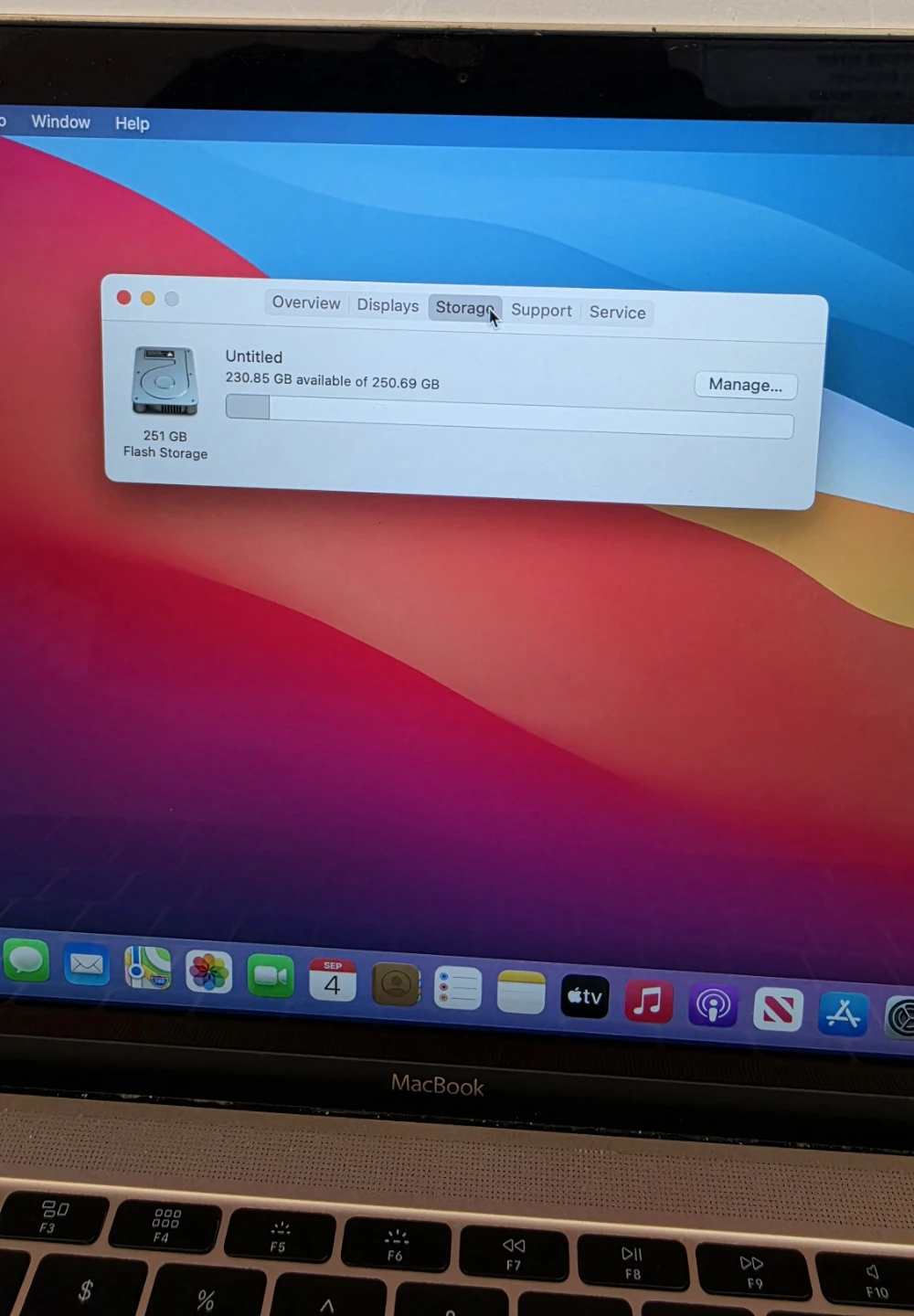Viewport: 914px width, 1316px height.
Task: Click the '251 GB' drive label
Action: click(x=165, y=436)
